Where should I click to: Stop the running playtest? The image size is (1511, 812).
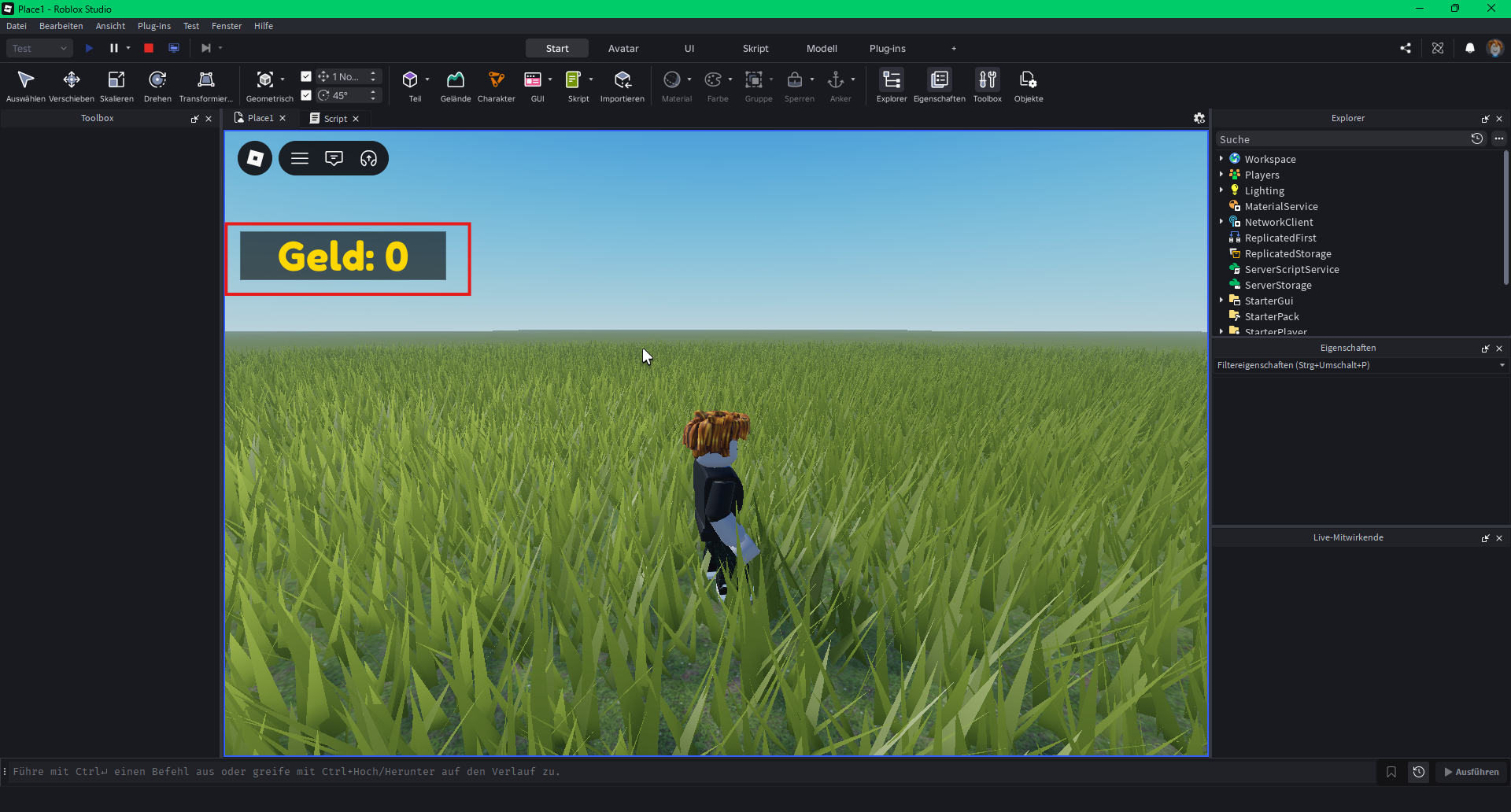(x=149, y=48)
